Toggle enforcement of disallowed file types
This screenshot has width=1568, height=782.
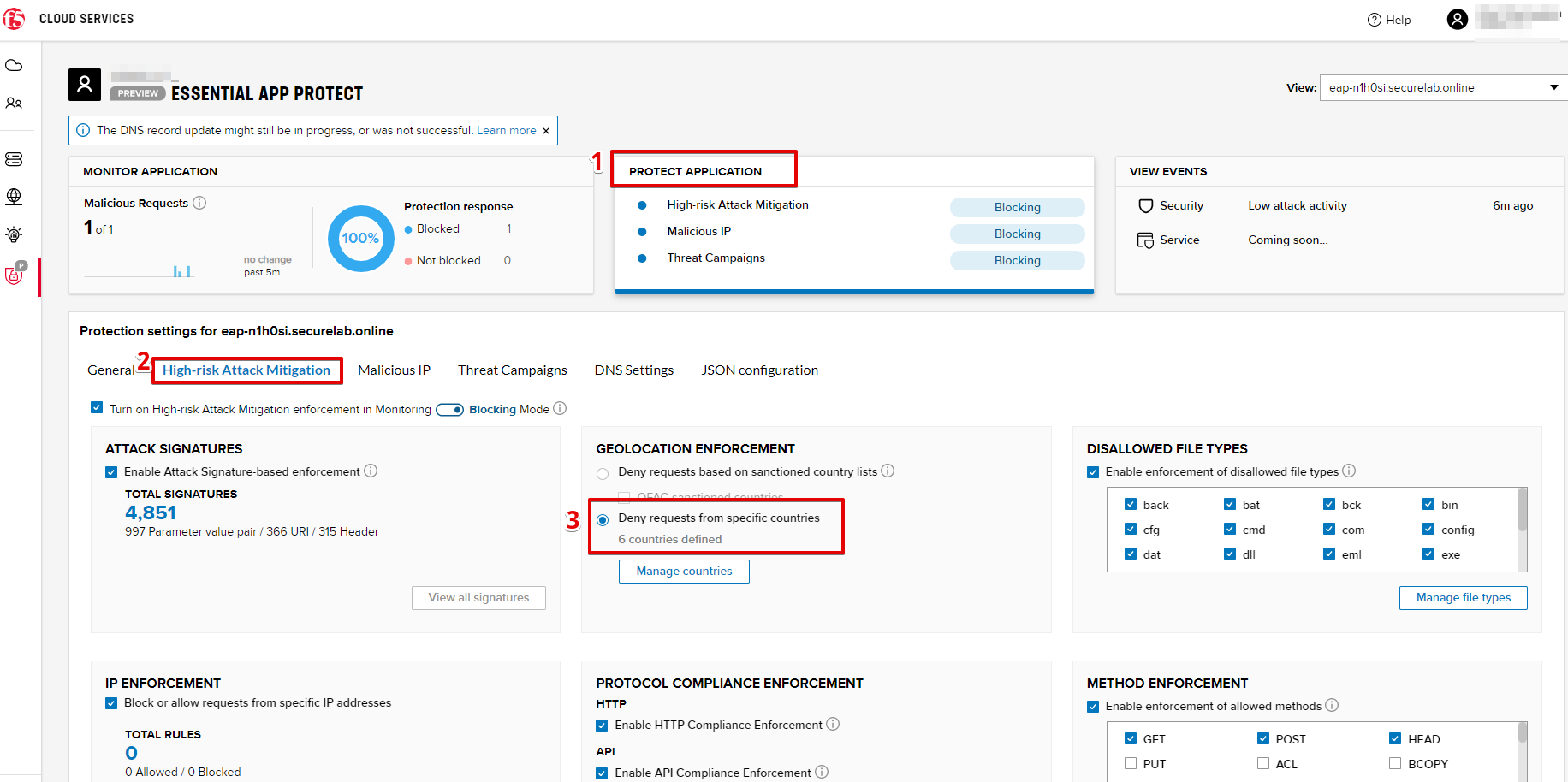1093,472
